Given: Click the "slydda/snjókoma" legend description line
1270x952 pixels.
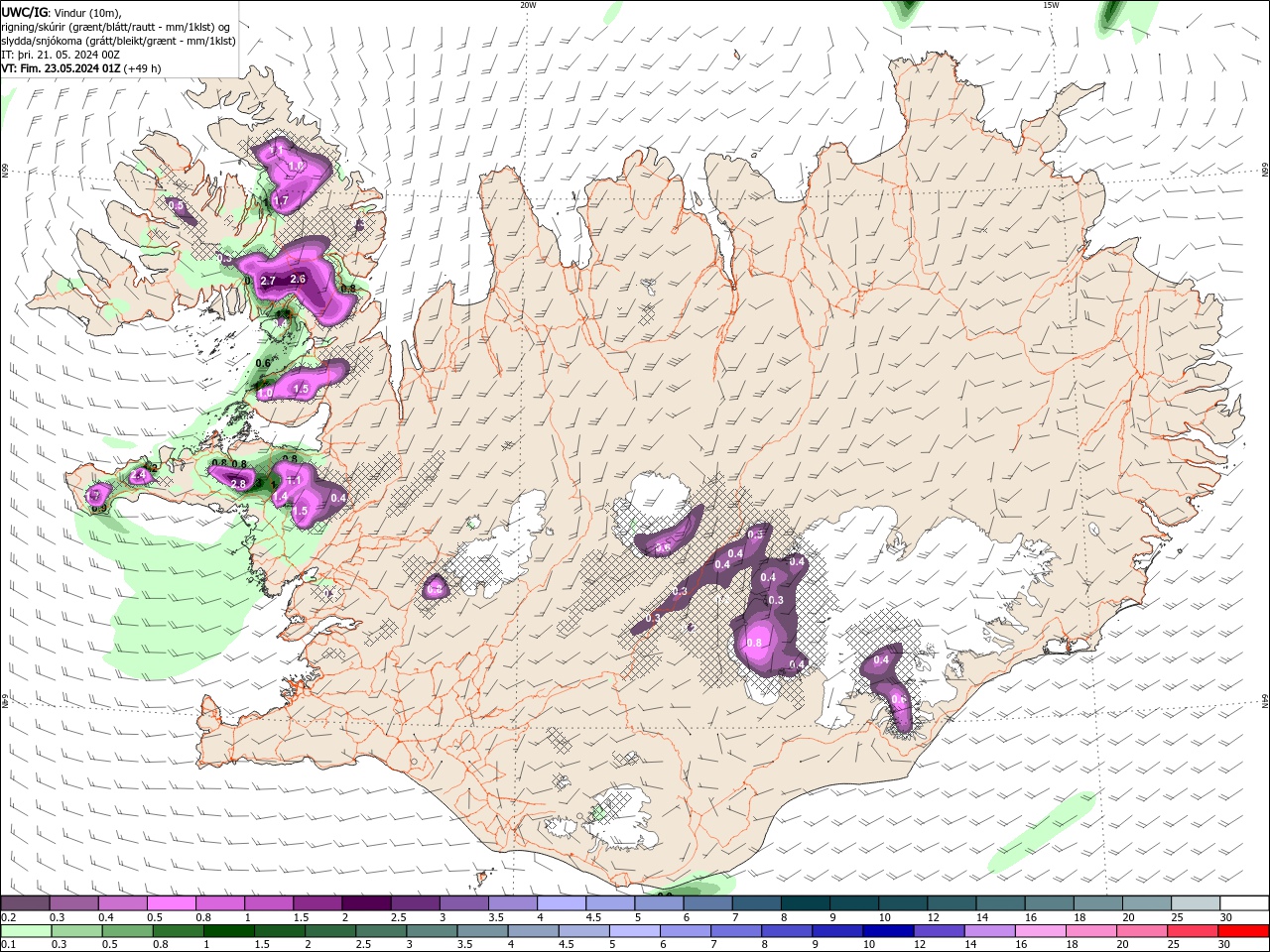Looking at the screenshot, I should [x=119, y=41].
